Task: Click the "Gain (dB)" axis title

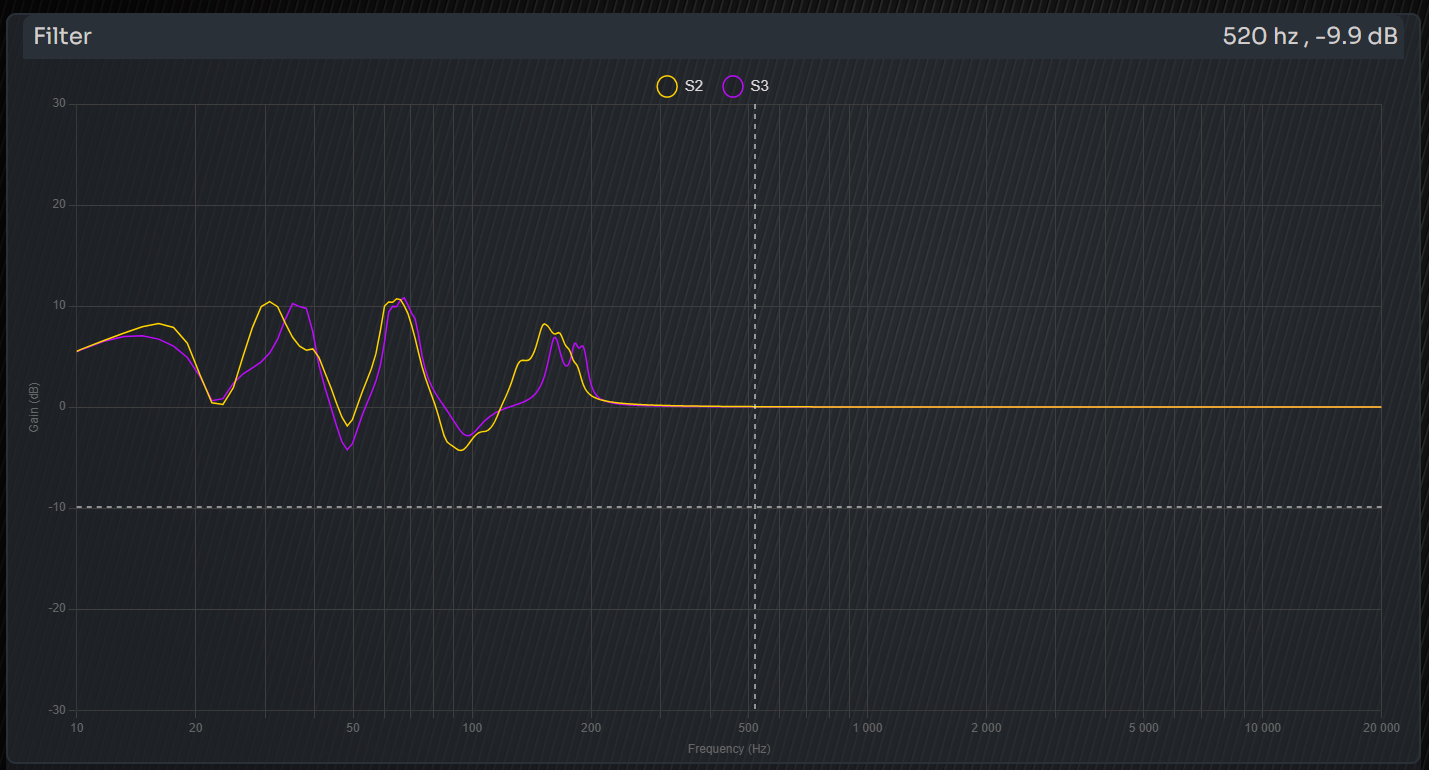Action: point(34,407)
